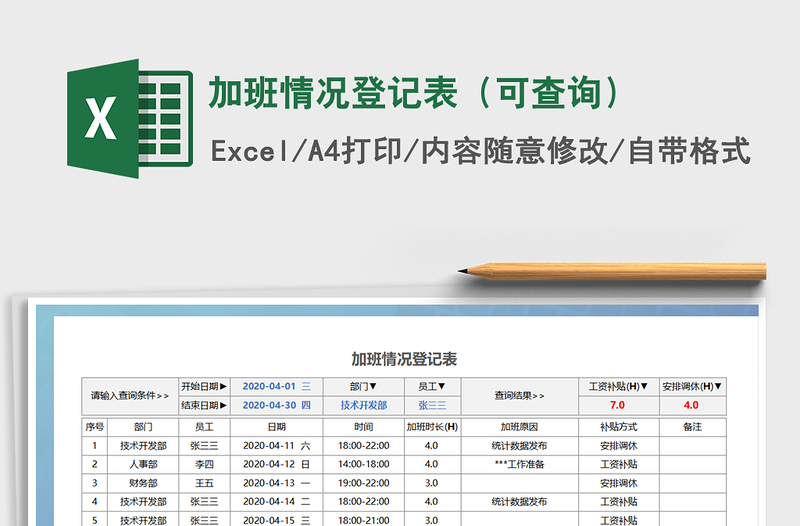The image size is (800, 526).
Task: Click the 备注 column header
Action: 692,427
